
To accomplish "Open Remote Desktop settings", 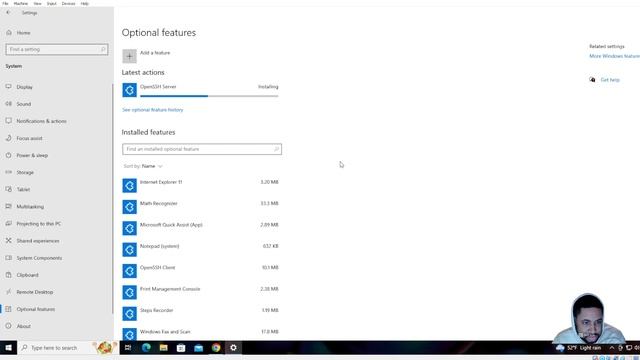I will coord(35,292).
